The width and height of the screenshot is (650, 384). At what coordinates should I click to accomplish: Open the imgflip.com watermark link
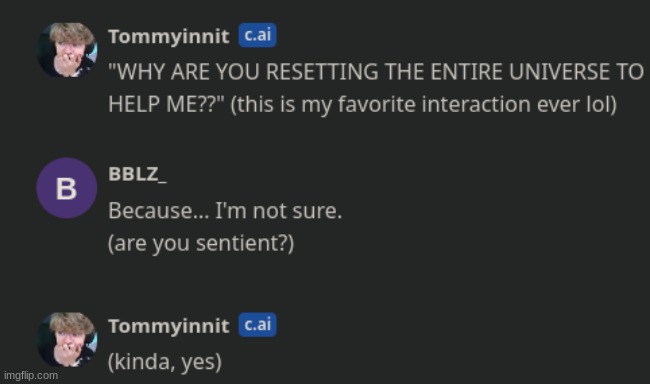pyautogui.click(x=31, y=376)
